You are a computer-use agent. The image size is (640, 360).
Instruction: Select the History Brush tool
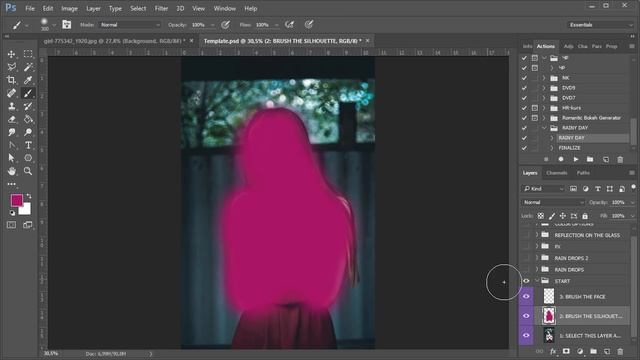(28, 106)
